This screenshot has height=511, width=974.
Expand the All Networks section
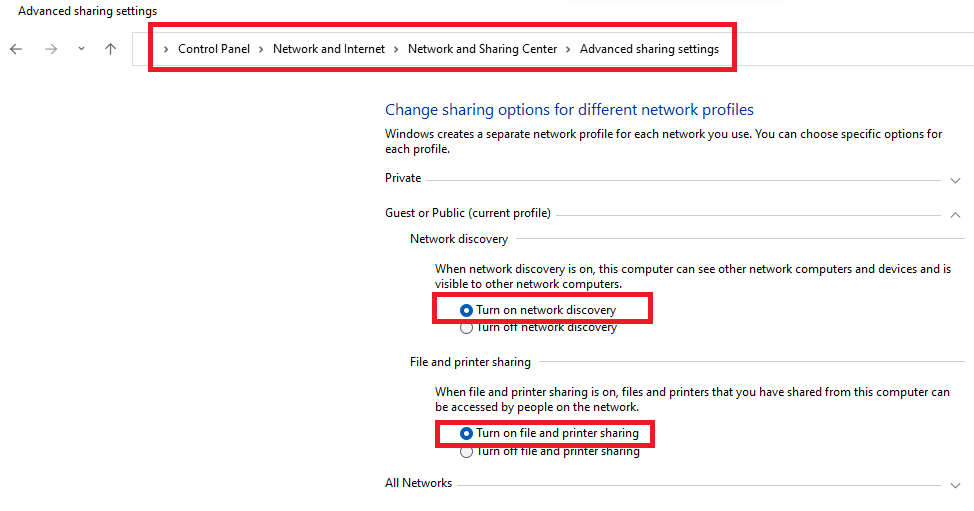click(x=955, y=486)
